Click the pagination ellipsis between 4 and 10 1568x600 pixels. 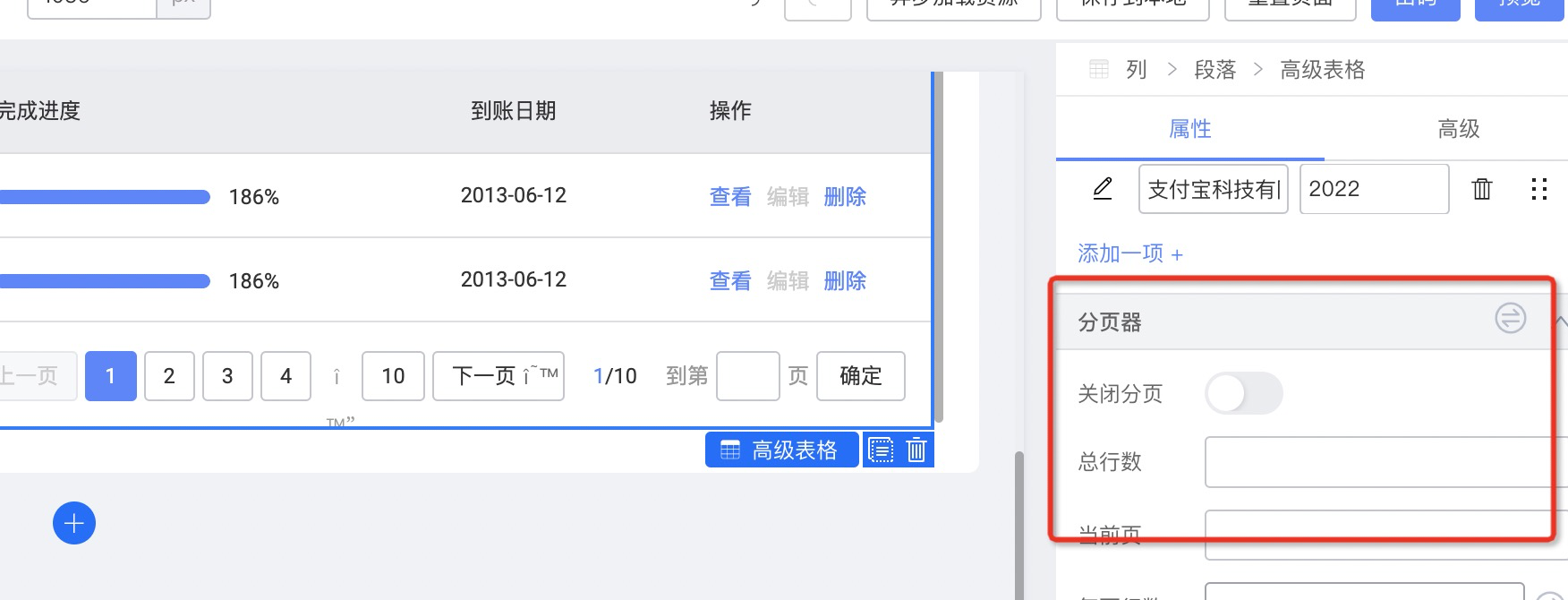click(337, 377)
